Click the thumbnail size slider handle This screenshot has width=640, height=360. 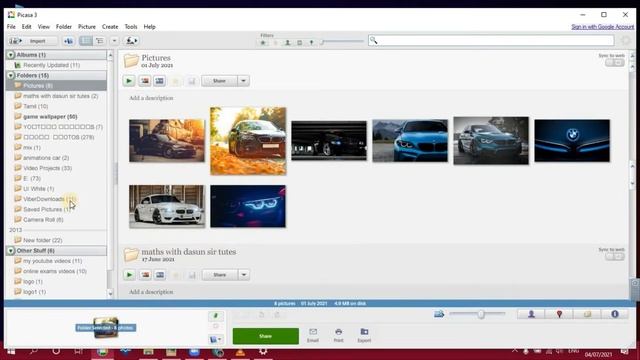tap(481, 314)
